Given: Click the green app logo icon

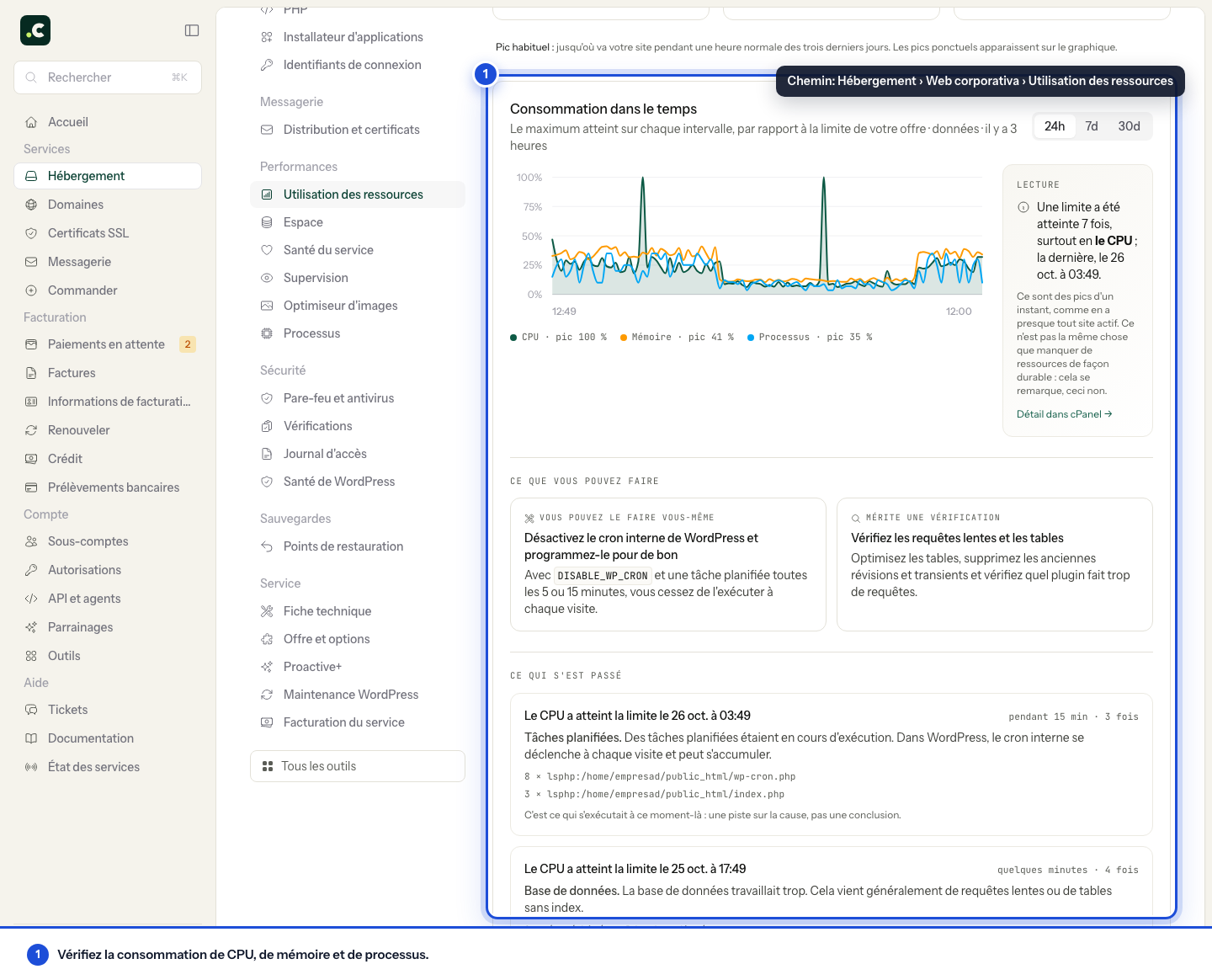Looking at the screenshot, I should [x=35, y=30].
